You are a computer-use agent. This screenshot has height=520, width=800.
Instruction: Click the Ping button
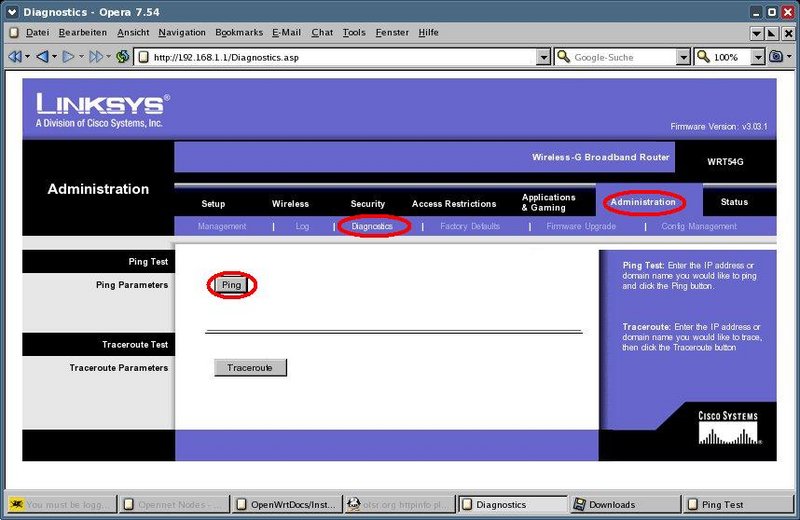(x=231, y=285)
